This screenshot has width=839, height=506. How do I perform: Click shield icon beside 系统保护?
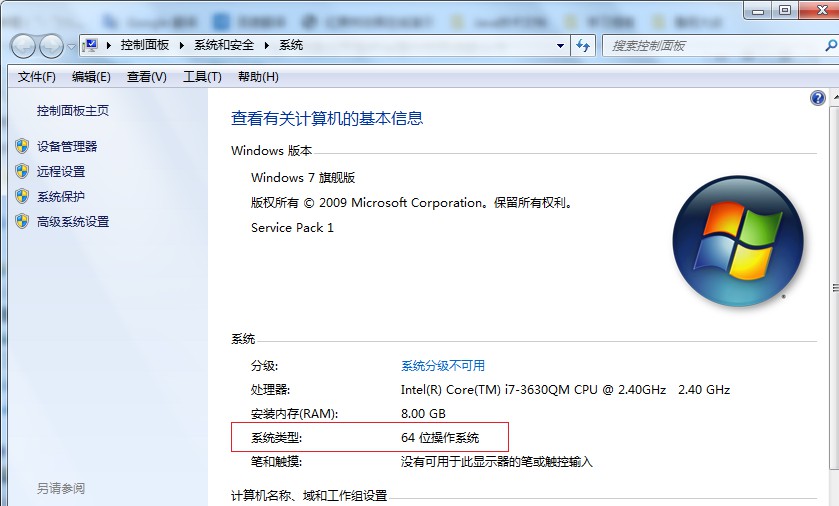[22, 196]
